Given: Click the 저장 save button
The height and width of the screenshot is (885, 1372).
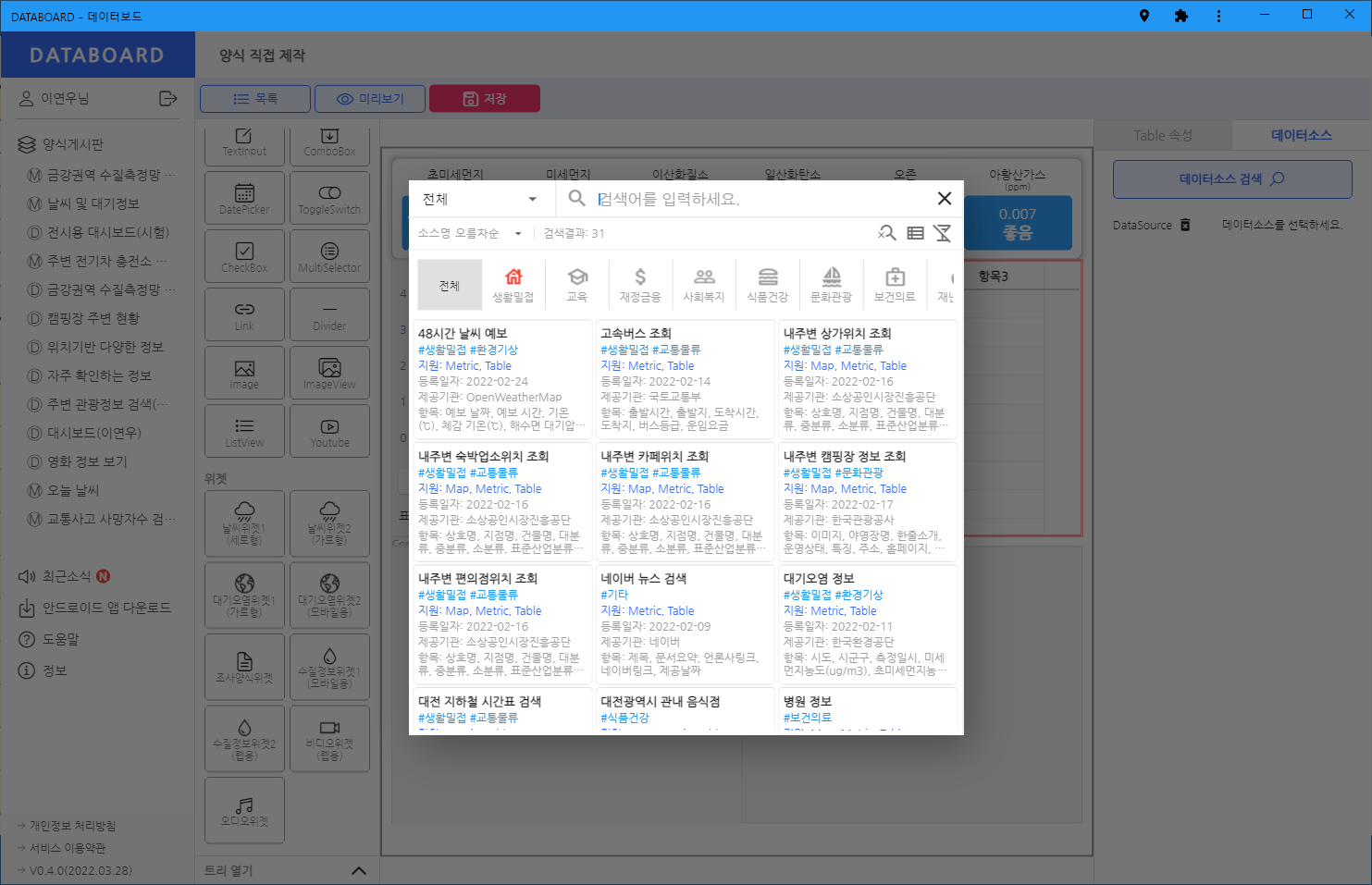Looking at the screenshot, I should tap(484, 98).
